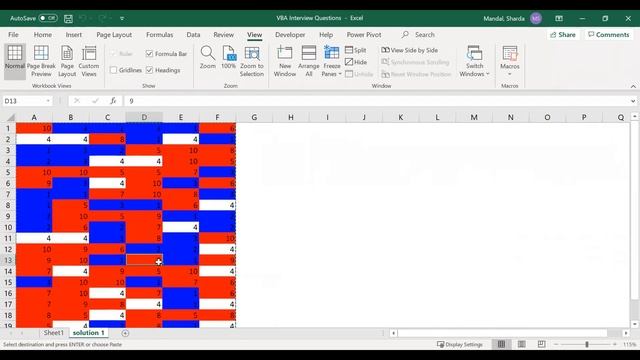This screenshot has height=360, width=640.
Task: Click the Macros icon
Action: (510, 53)
